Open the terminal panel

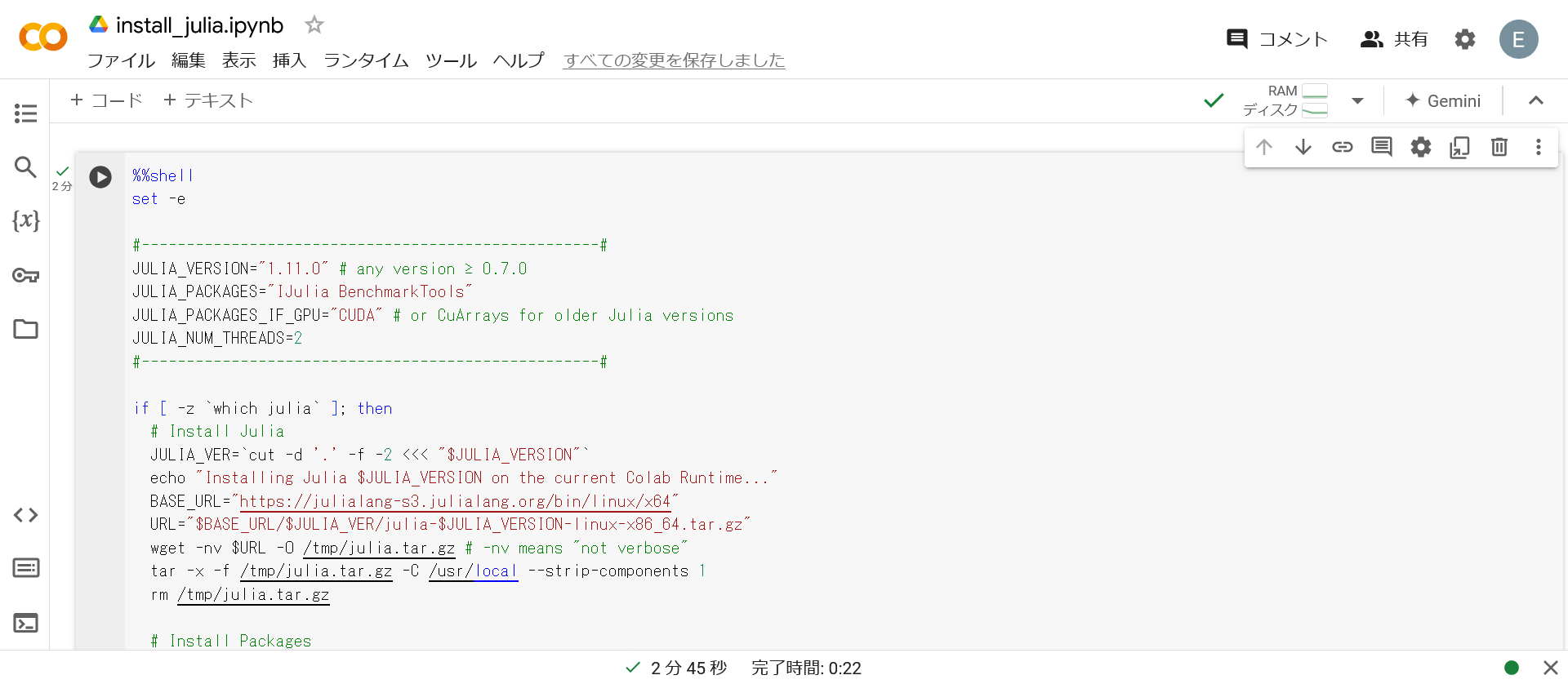point(25,624)
